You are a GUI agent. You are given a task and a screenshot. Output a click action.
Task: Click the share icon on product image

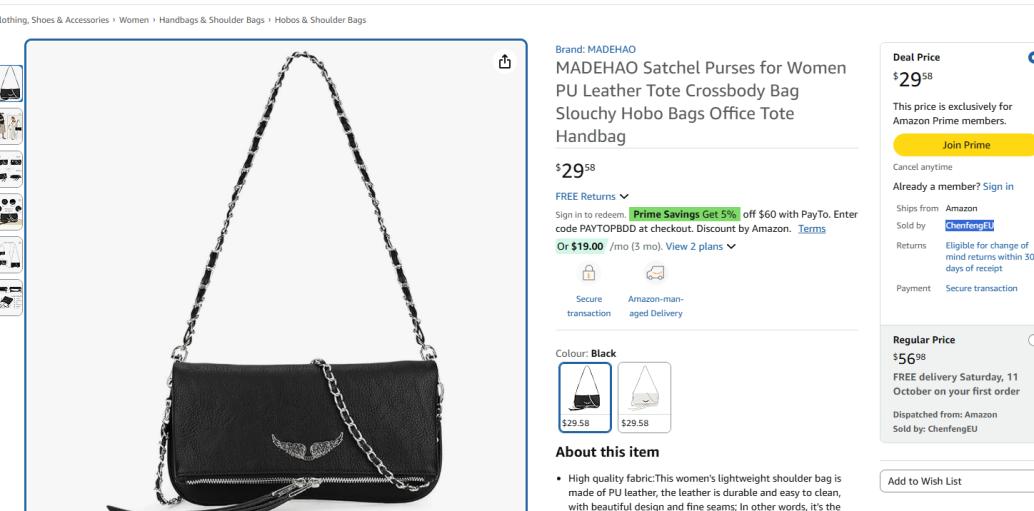coord(506,61)
